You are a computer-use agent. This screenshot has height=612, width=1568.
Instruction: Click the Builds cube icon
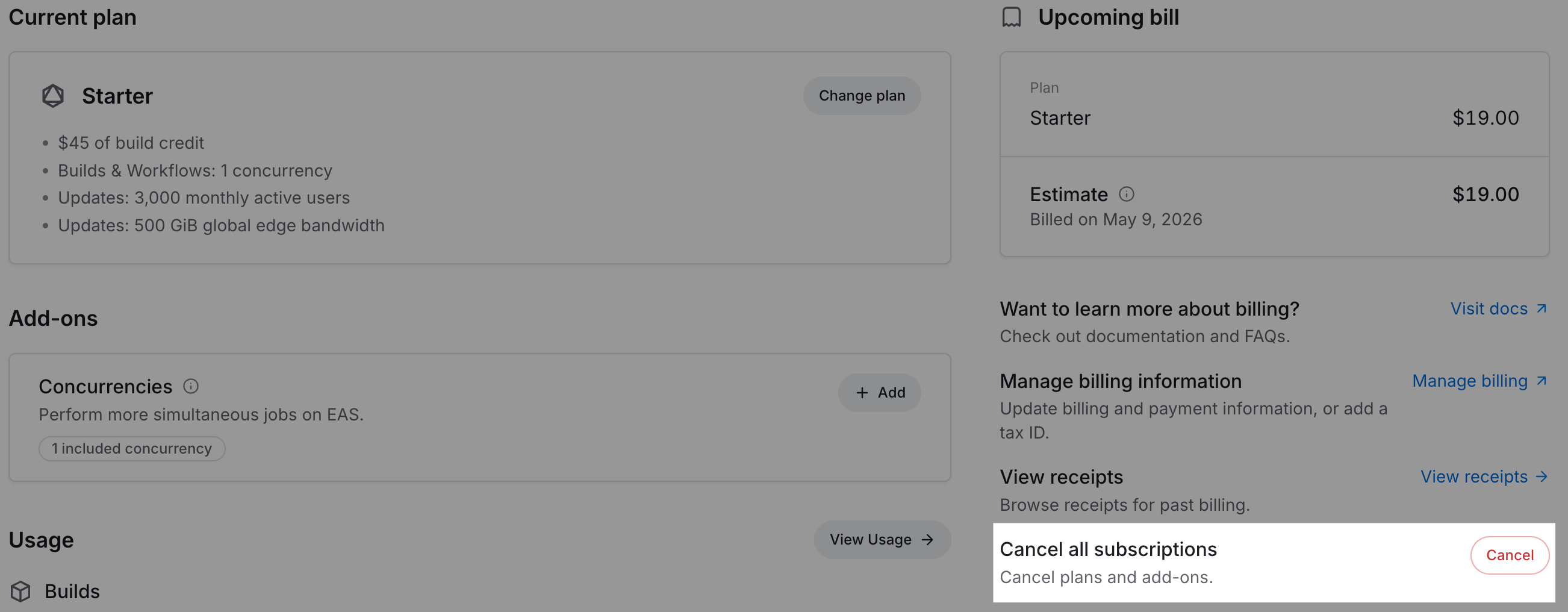(x=20, y=592)
